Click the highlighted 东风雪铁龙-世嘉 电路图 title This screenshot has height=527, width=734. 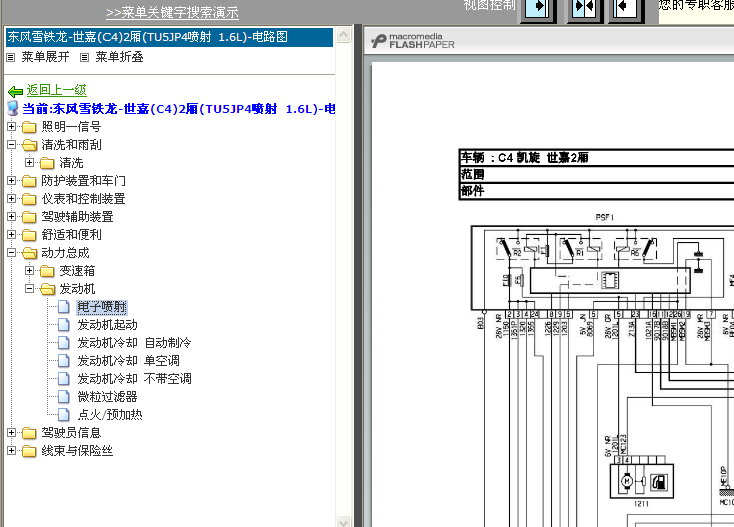pos(169,37)
